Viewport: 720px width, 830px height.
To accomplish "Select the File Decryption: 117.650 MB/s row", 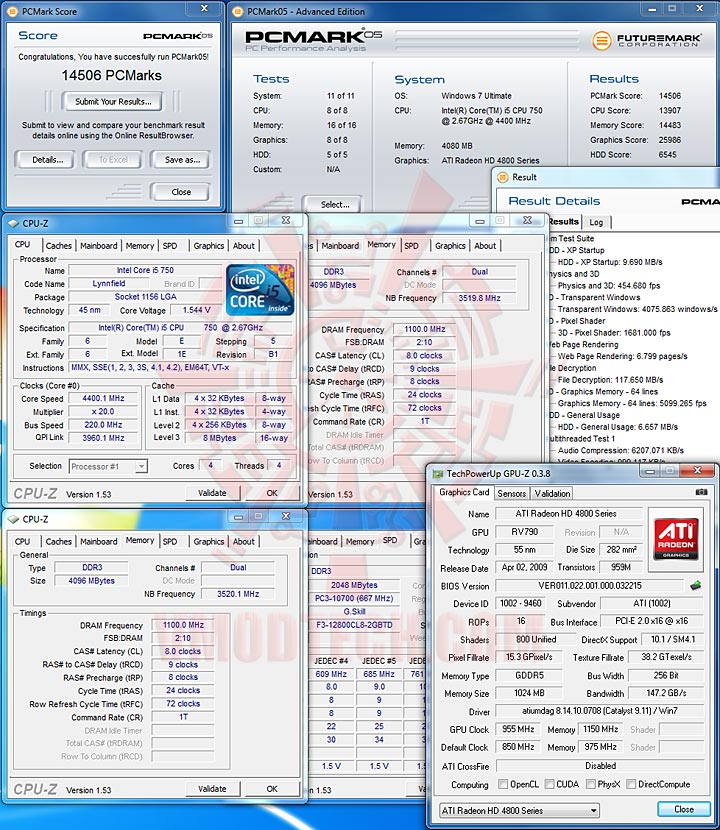I will point(610,380).
